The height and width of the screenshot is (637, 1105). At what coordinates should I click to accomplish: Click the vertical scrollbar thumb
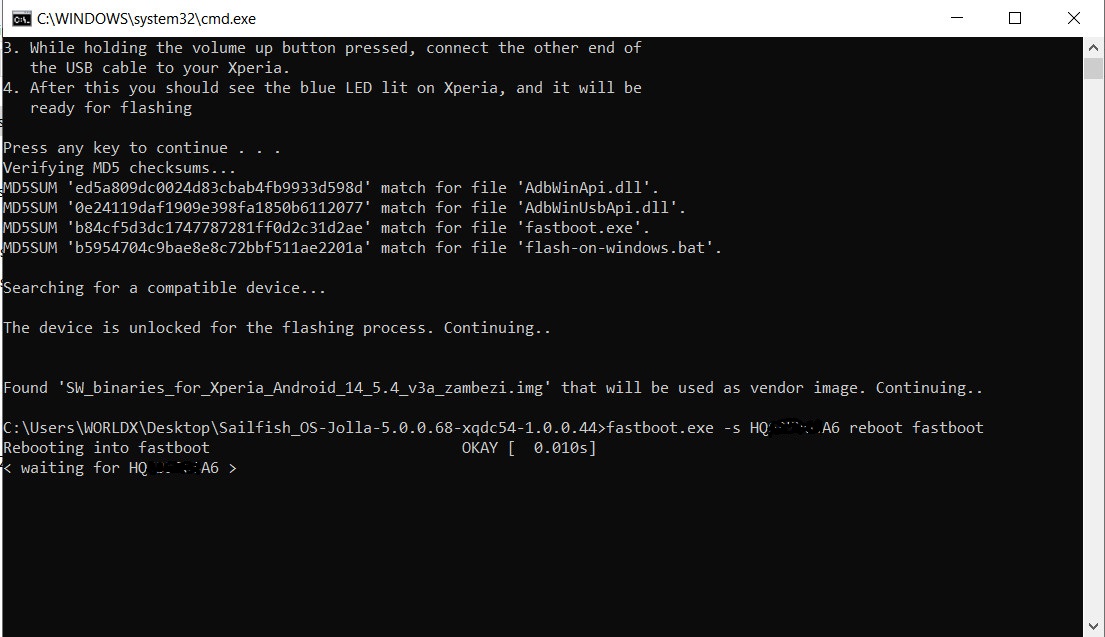click(1093, 69)
